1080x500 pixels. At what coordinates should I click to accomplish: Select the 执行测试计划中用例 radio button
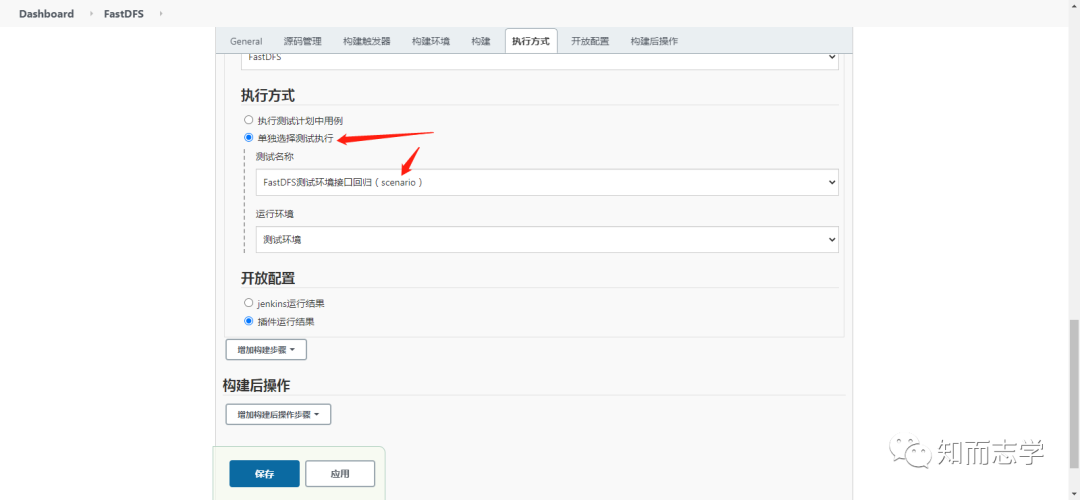pos(249,120)
